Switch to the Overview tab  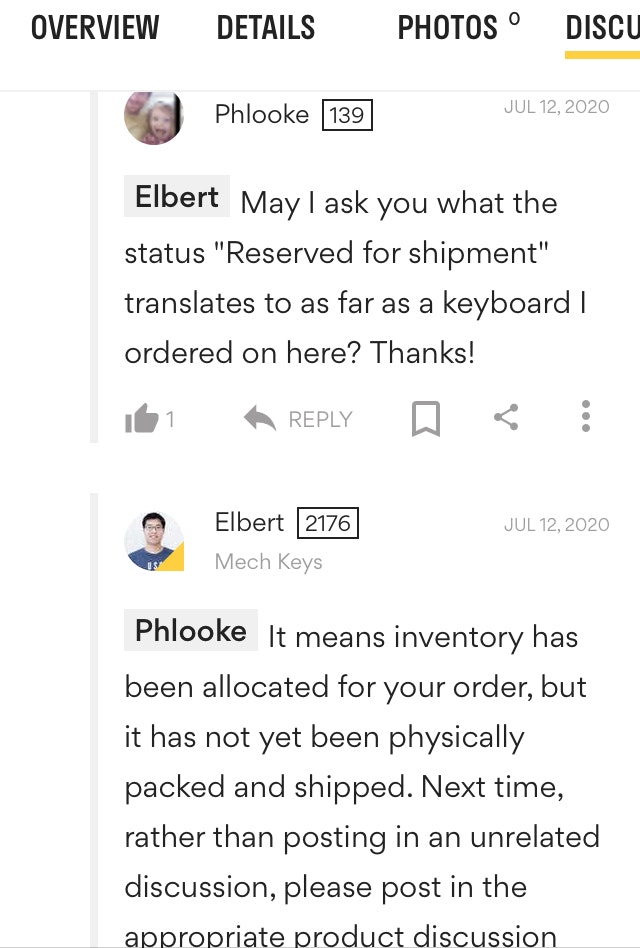pos(95,28)
